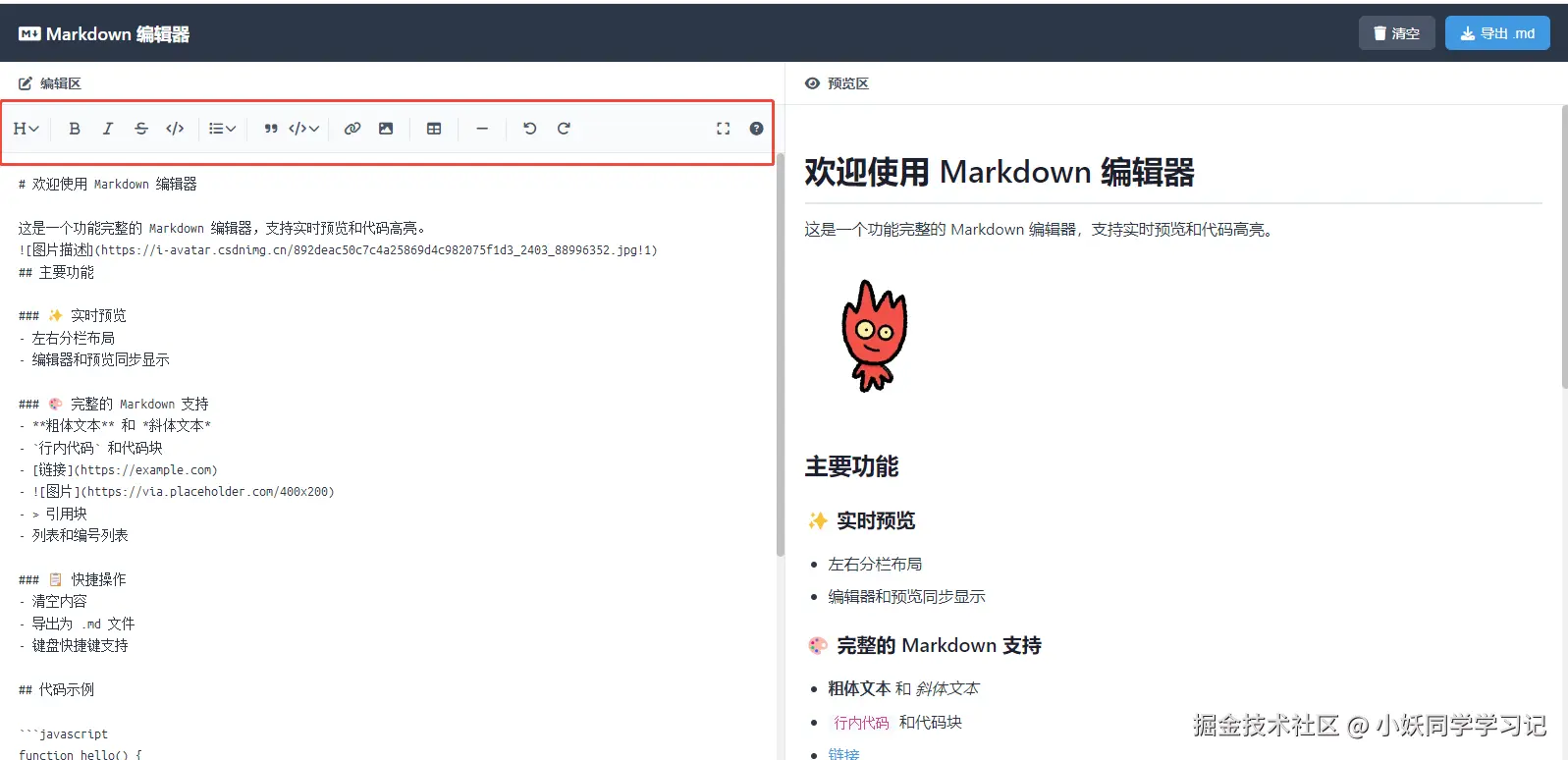Click the '- > 引用块' editor line

[53, 514]
